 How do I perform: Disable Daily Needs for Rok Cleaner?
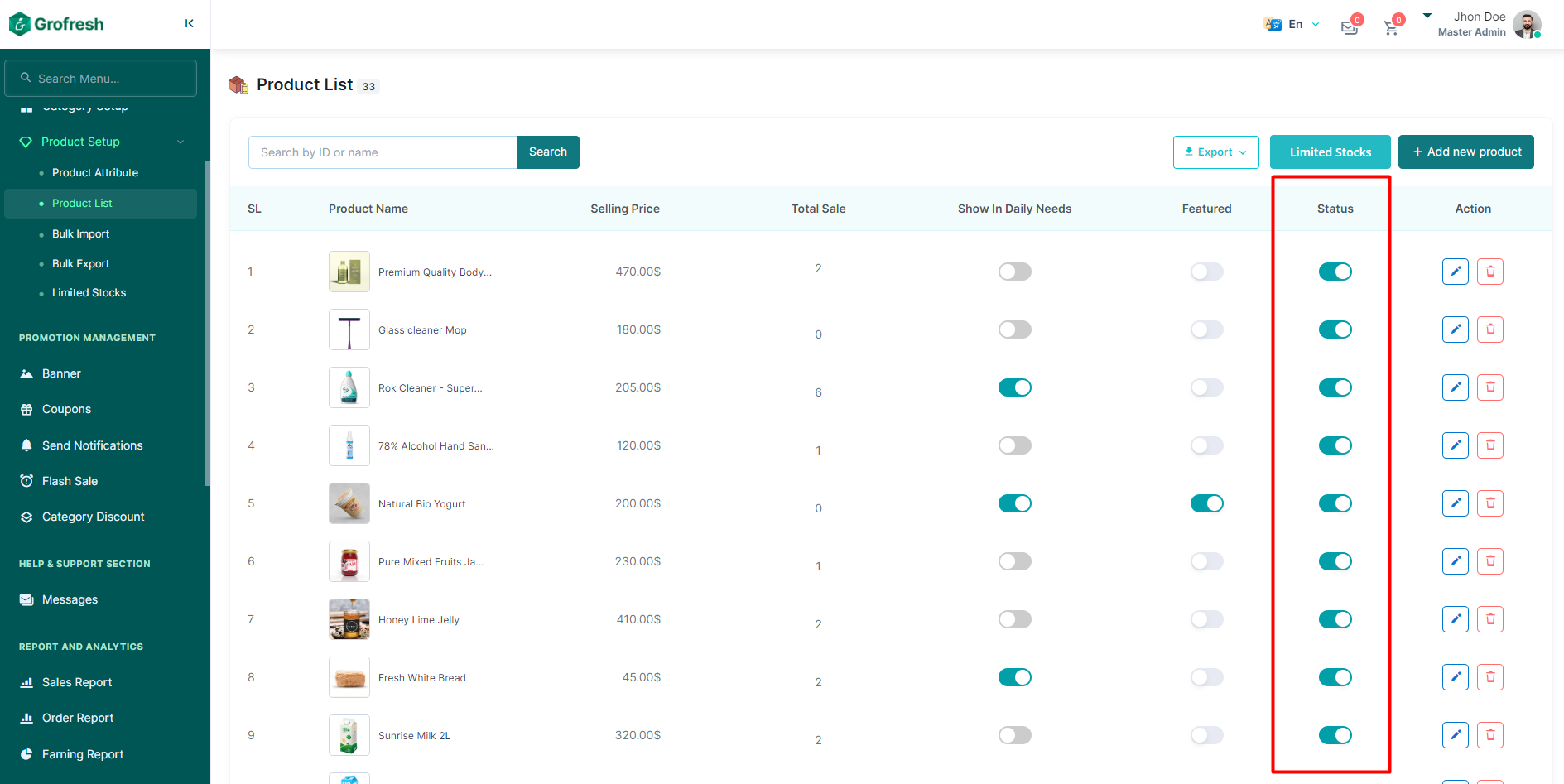click(x=1015, y=387)
